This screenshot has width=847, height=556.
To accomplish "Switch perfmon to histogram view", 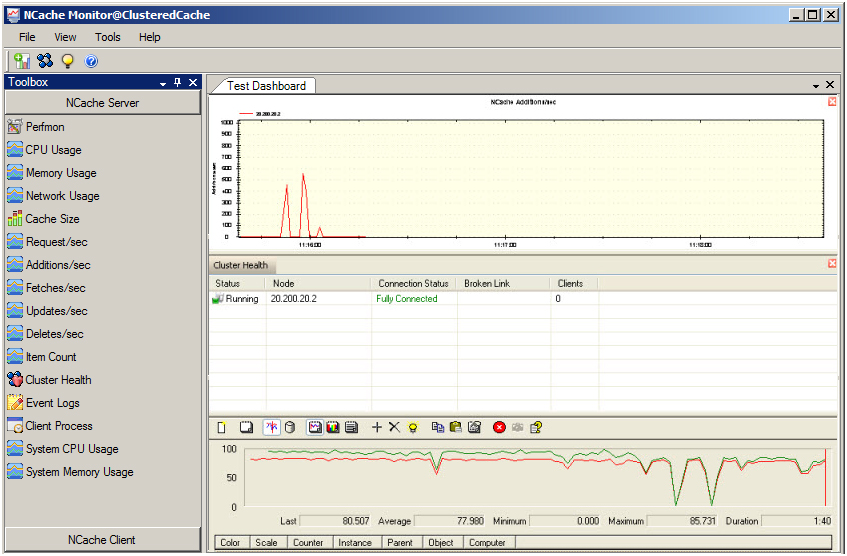I will (333, 428).
